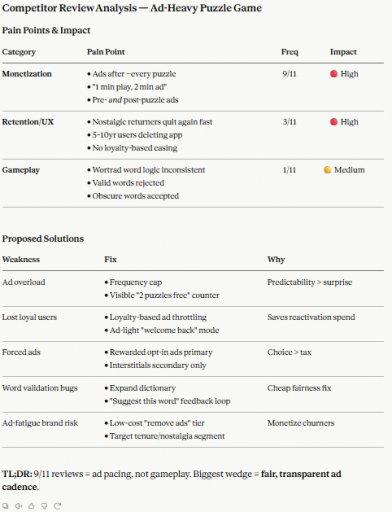Click the Weakness column header
The height and width of the screenshot is (512, 392).
pos(21,259)
